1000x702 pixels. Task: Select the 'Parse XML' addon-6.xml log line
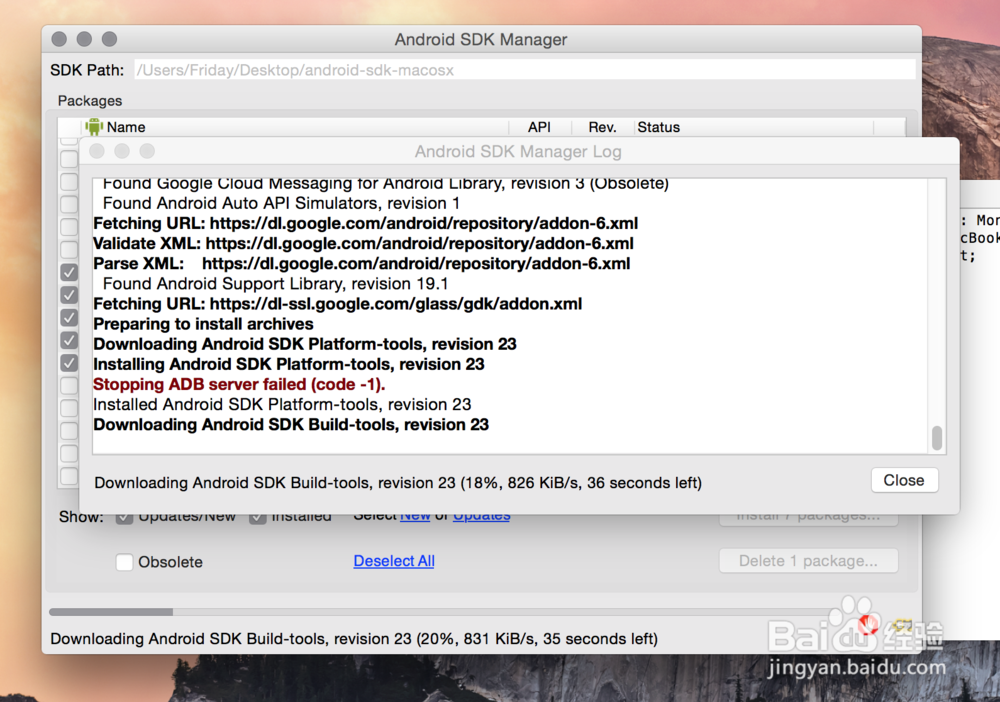[x=362, y=264]
